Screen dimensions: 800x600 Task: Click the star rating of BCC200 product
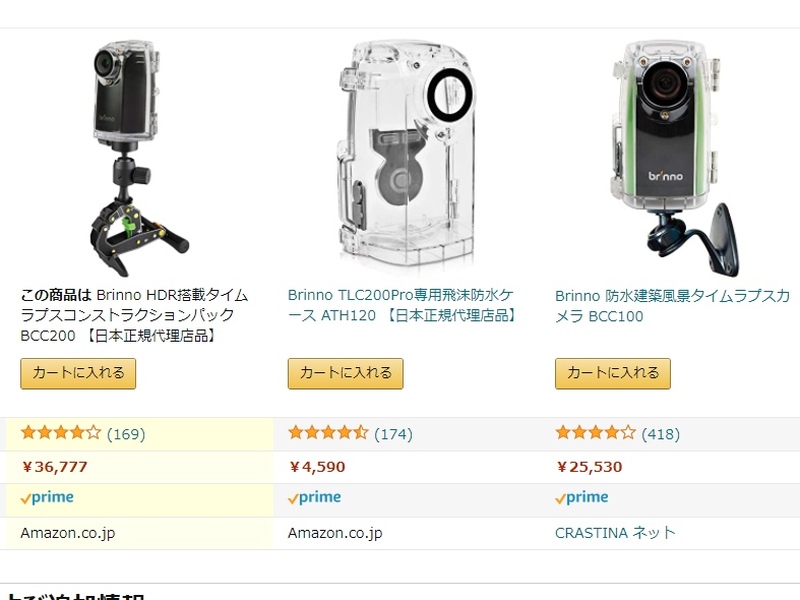(61, 433)
